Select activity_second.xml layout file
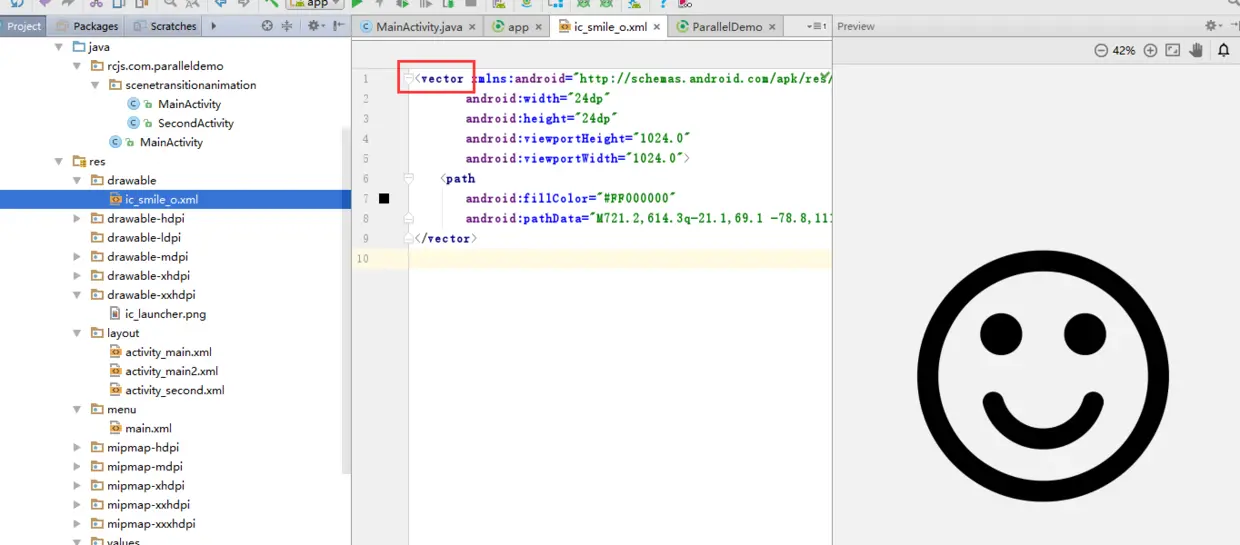This screenshot has height=545, width=1240. (x=174, y=390)
